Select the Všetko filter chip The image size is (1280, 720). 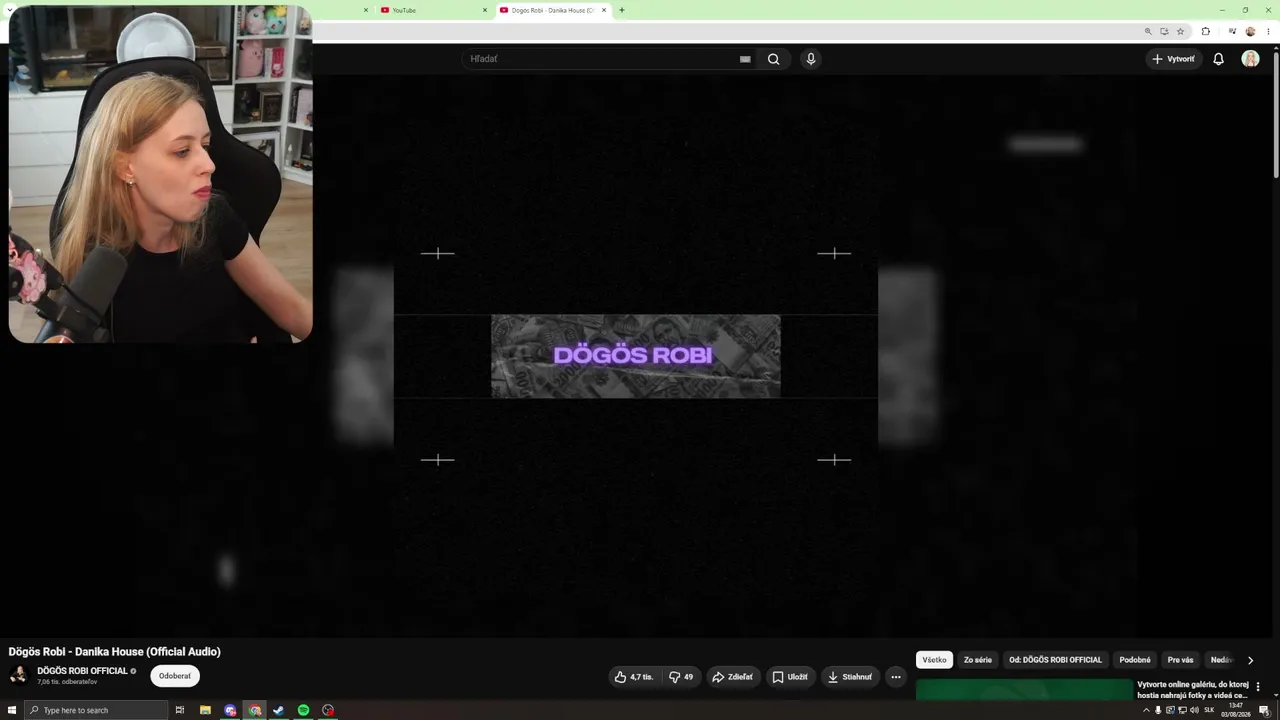[934, 660]
